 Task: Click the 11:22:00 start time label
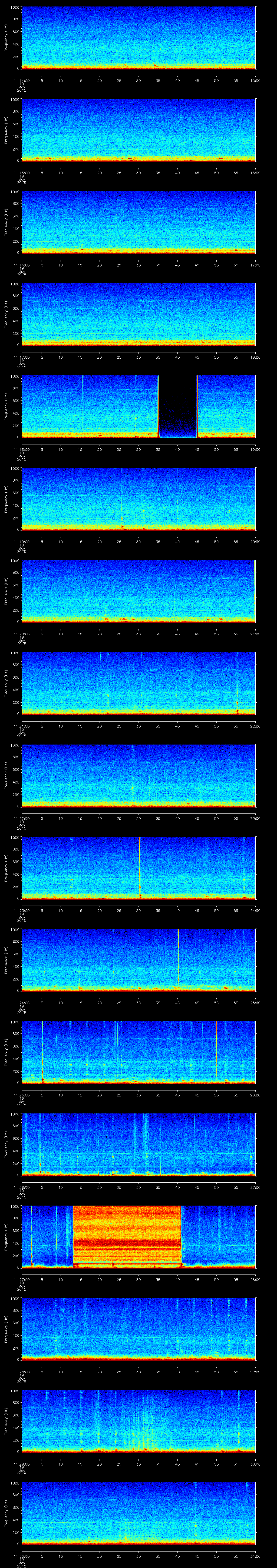pos(21,818)
